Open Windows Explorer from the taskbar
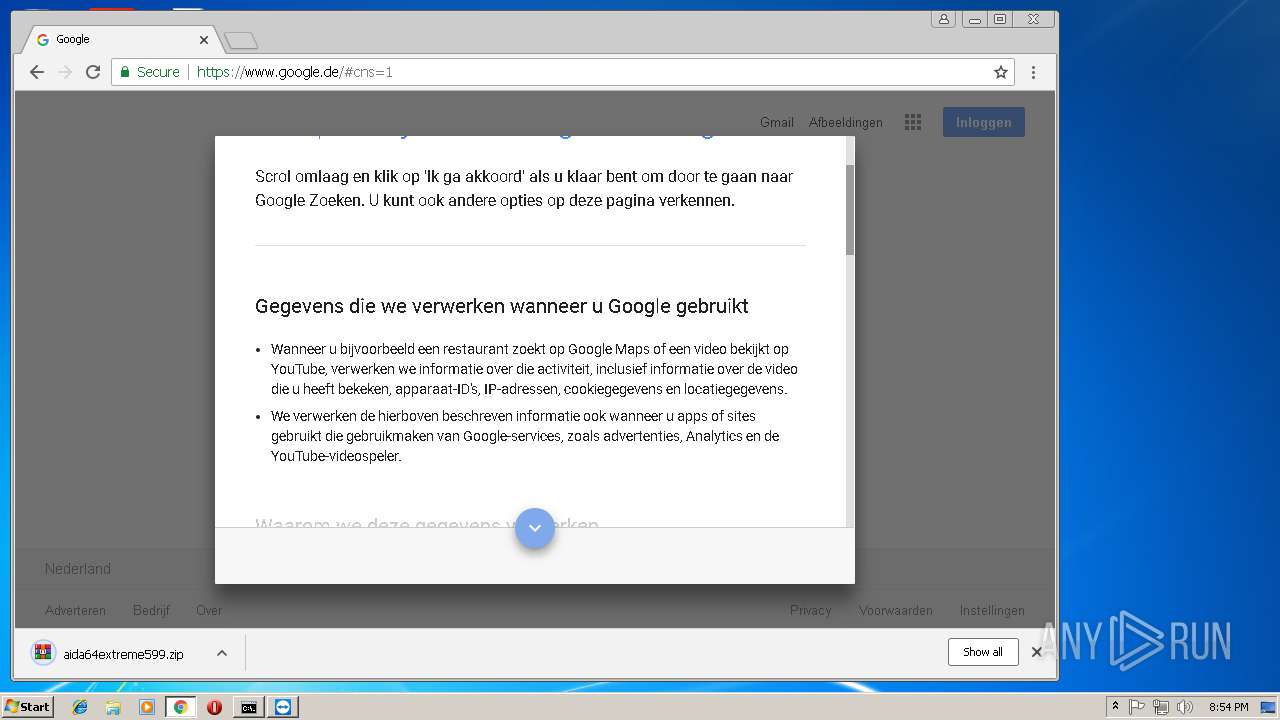Viewport: 1280px width, 720px height. pyautogui.click(x=113, y=707)
